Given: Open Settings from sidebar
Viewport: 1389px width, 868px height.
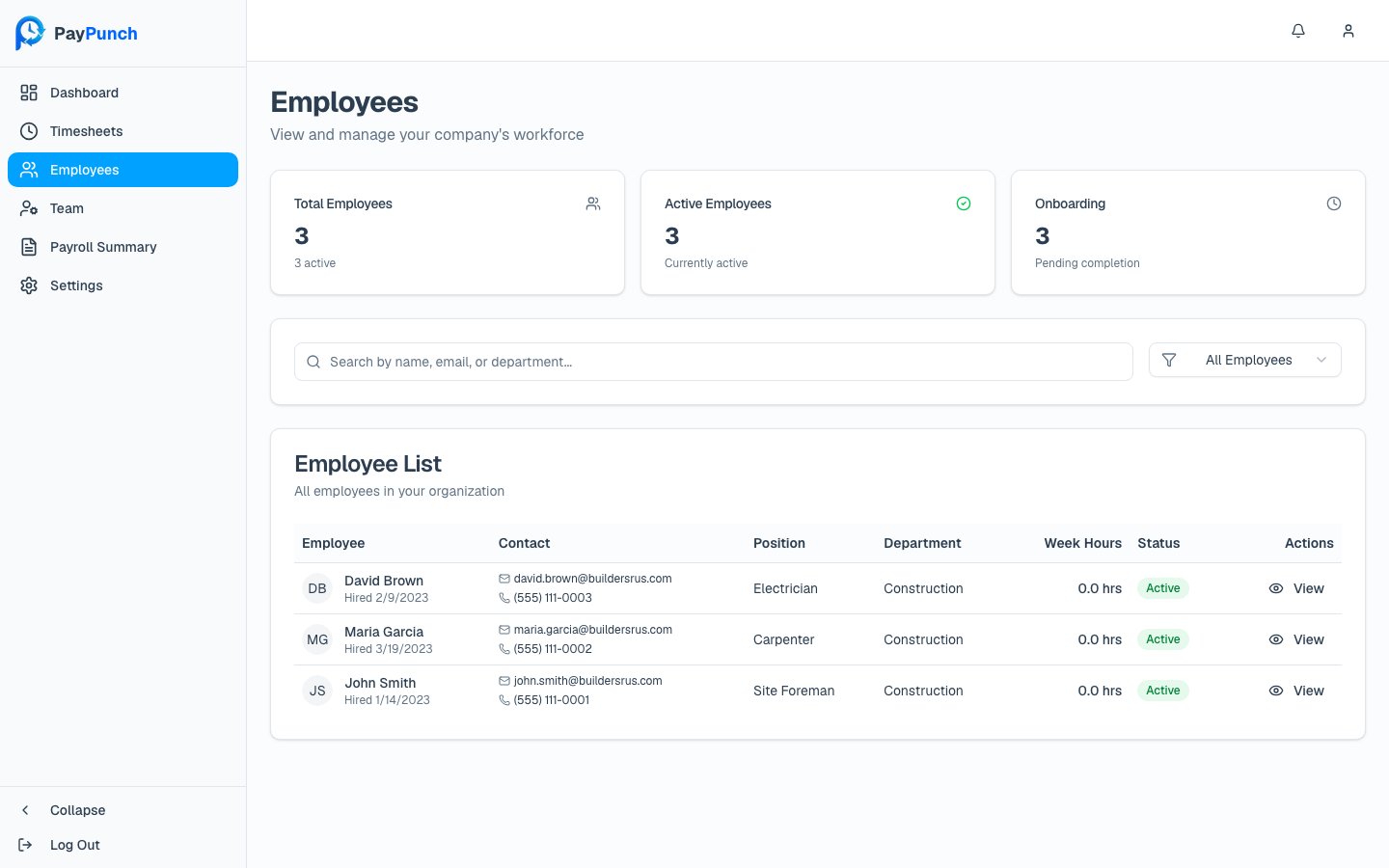Looking at the screenshot, I should point(123,285).
